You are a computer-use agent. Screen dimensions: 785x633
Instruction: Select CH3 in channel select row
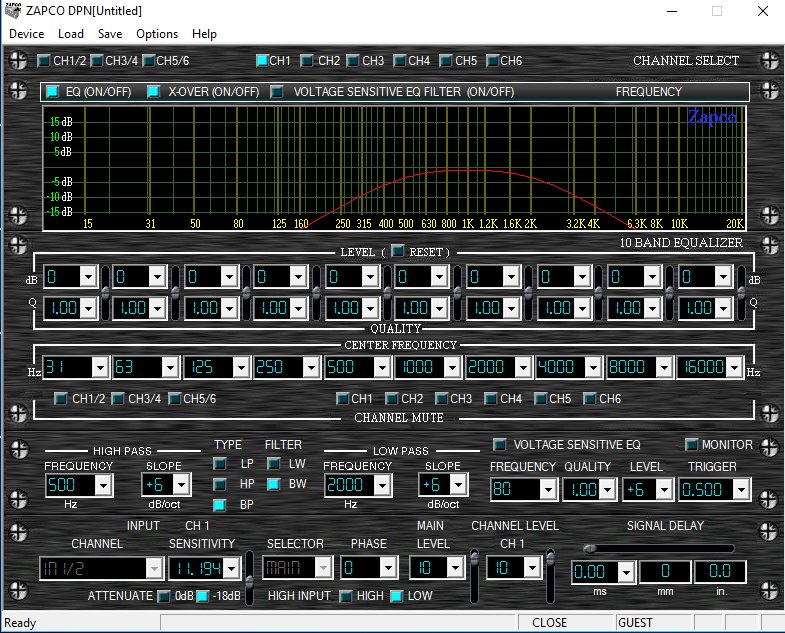(x=353, y=61)
